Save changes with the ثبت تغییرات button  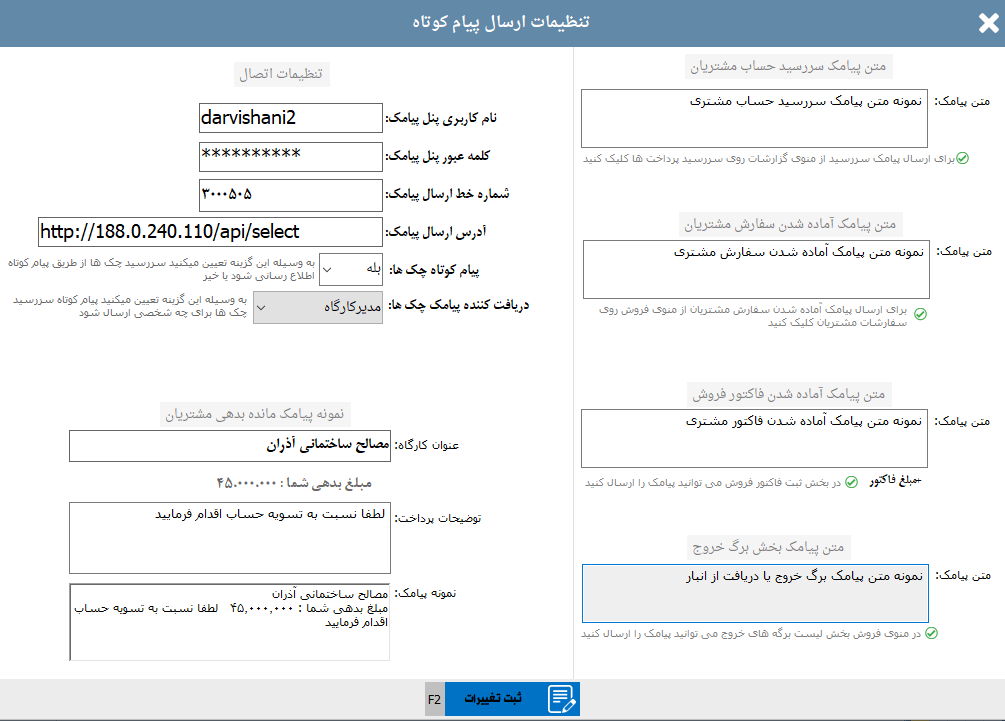(512, 699)
